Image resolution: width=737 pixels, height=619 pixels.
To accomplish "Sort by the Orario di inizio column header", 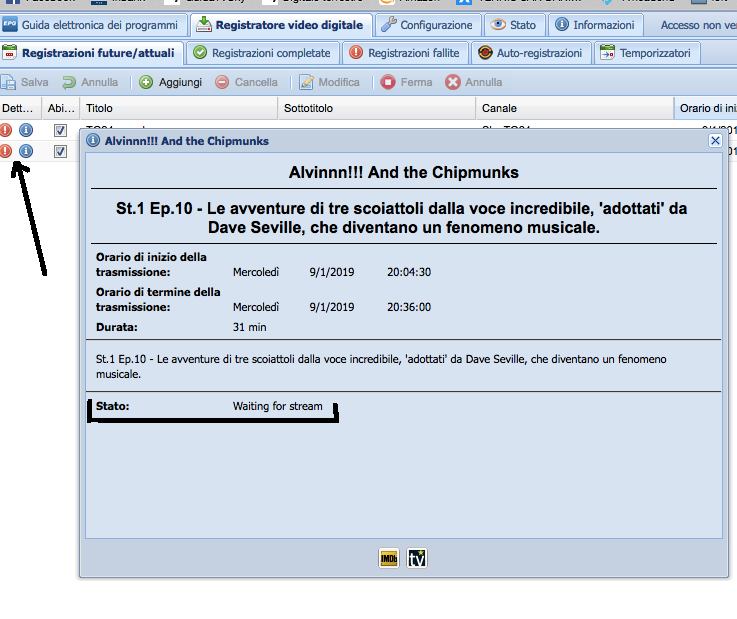I will (706, 108).
